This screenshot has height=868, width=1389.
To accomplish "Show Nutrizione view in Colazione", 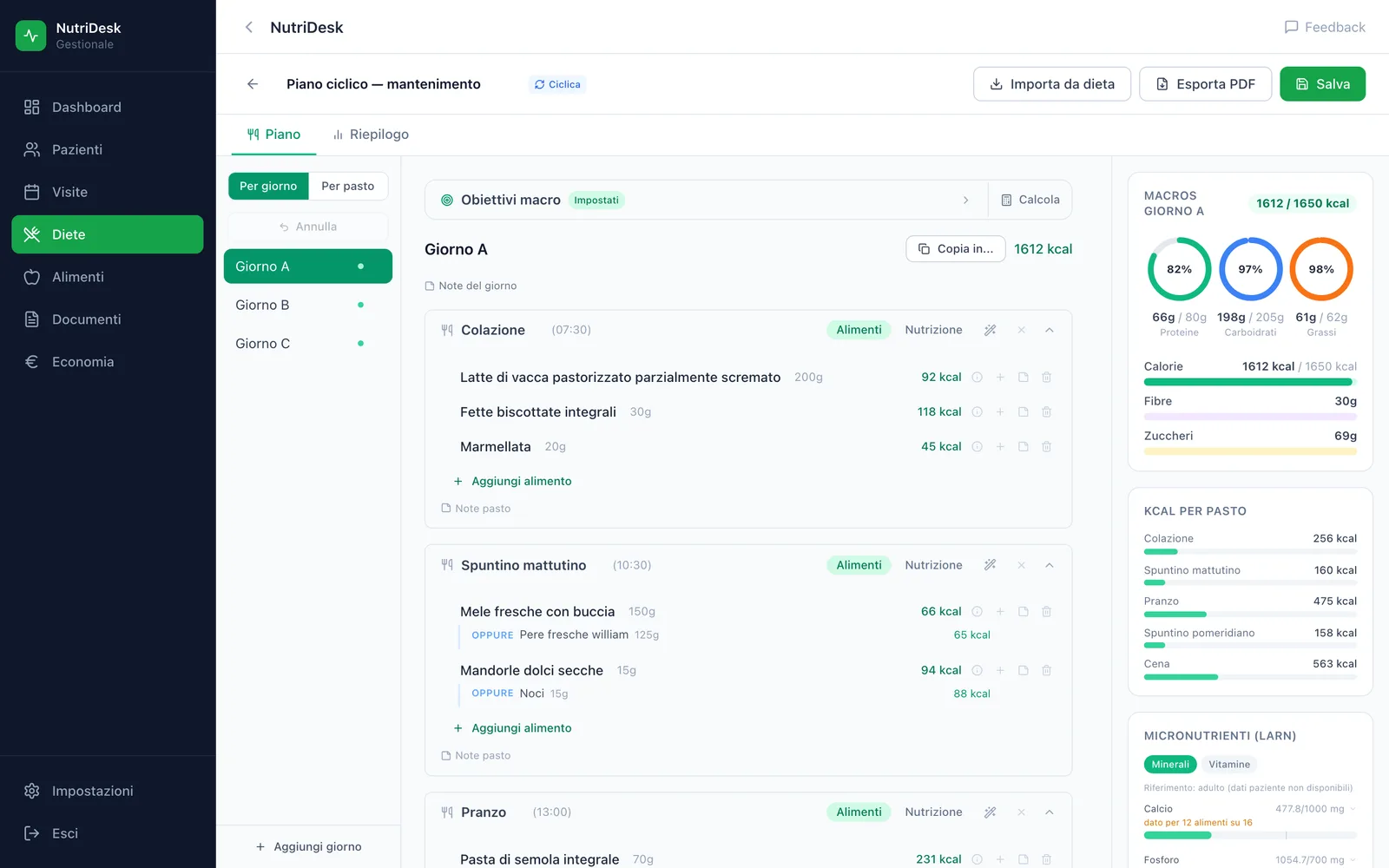I will point(933,330).
